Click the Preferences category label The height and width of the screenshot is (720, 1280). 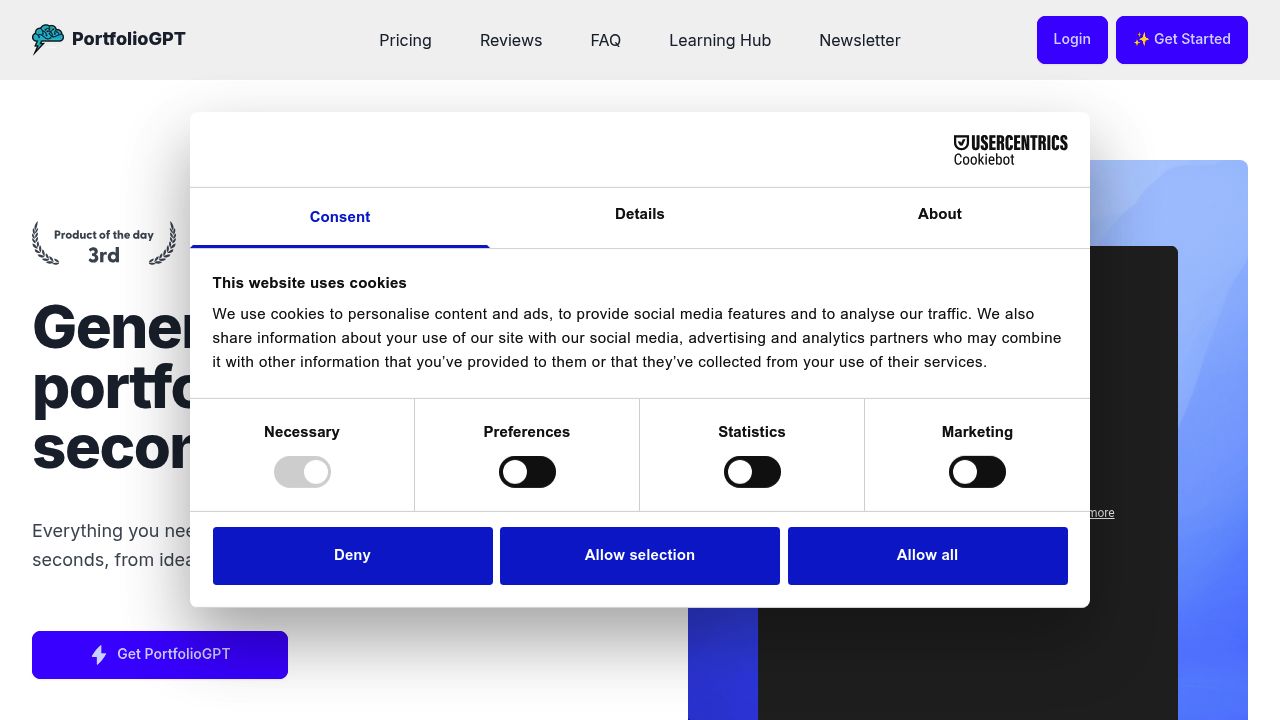[x=527, y=432]
